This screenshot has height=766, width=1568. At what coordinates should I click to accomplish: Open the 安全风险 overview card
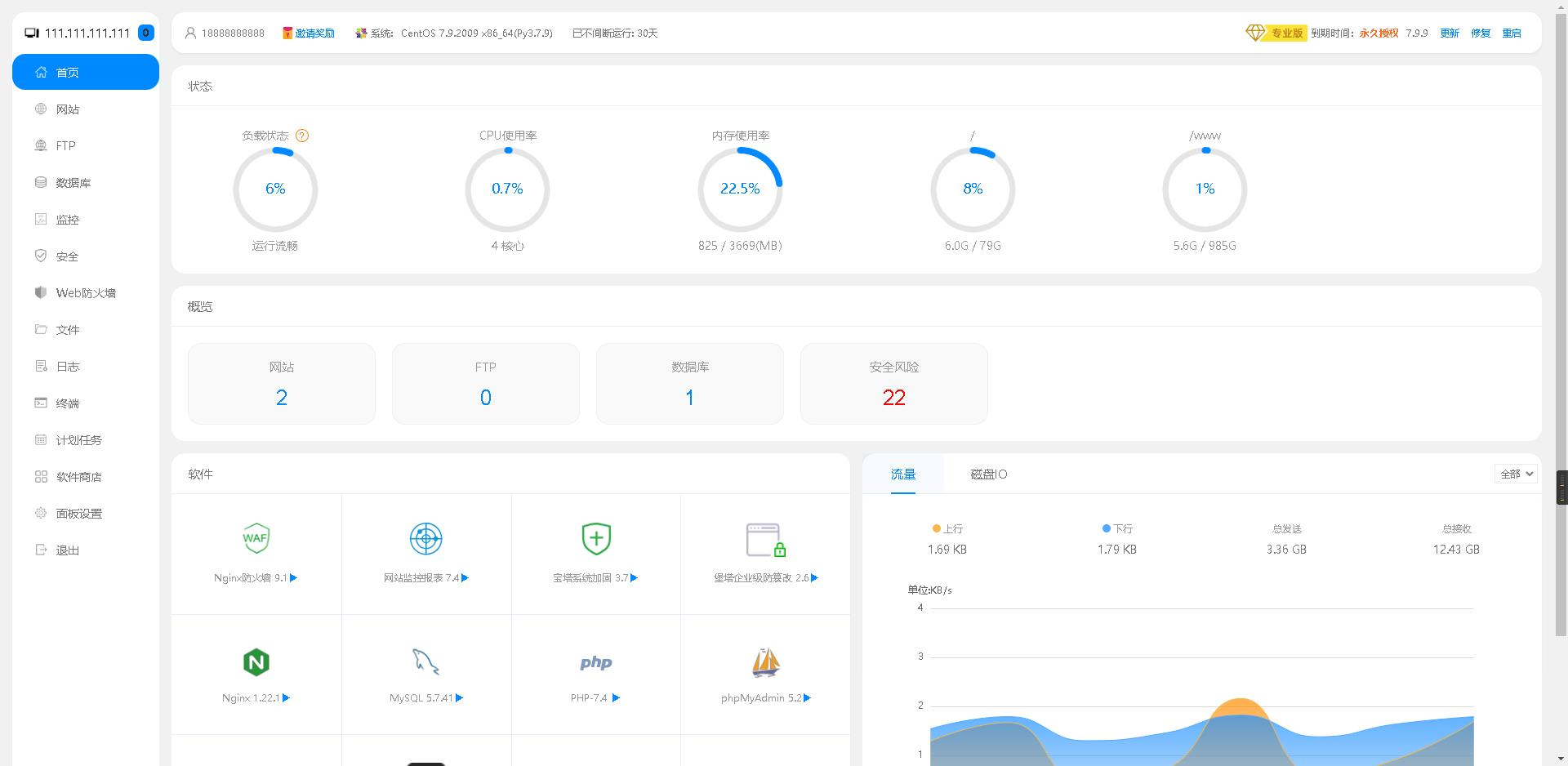coord(893,384)
